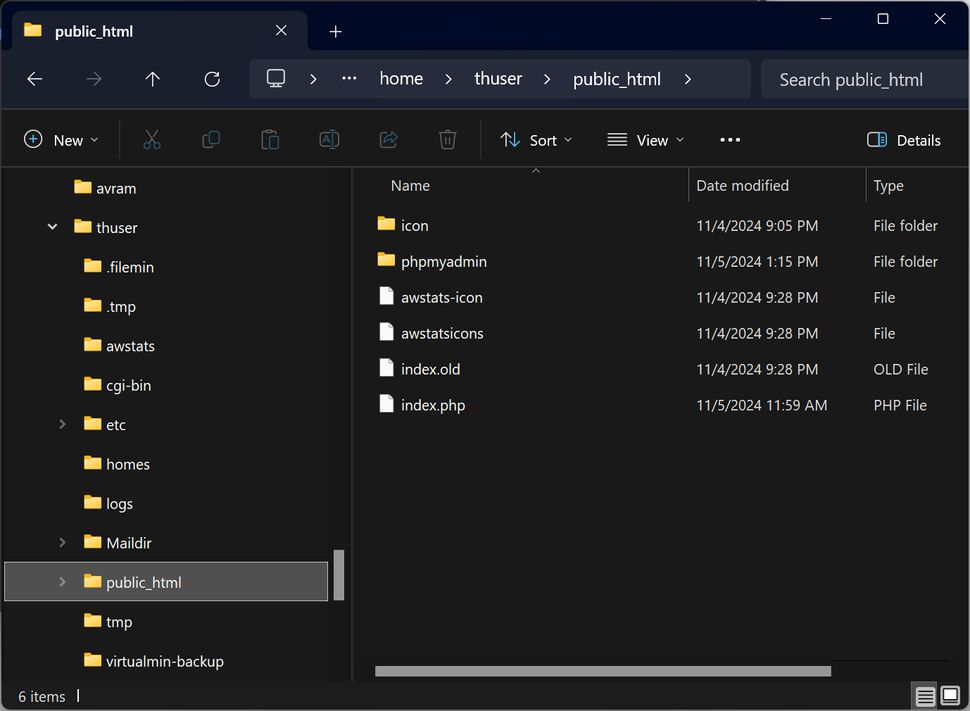Copy files with the Copy toolbar icon
Viewport: 970px width, 711px height.
pos(210,140)
